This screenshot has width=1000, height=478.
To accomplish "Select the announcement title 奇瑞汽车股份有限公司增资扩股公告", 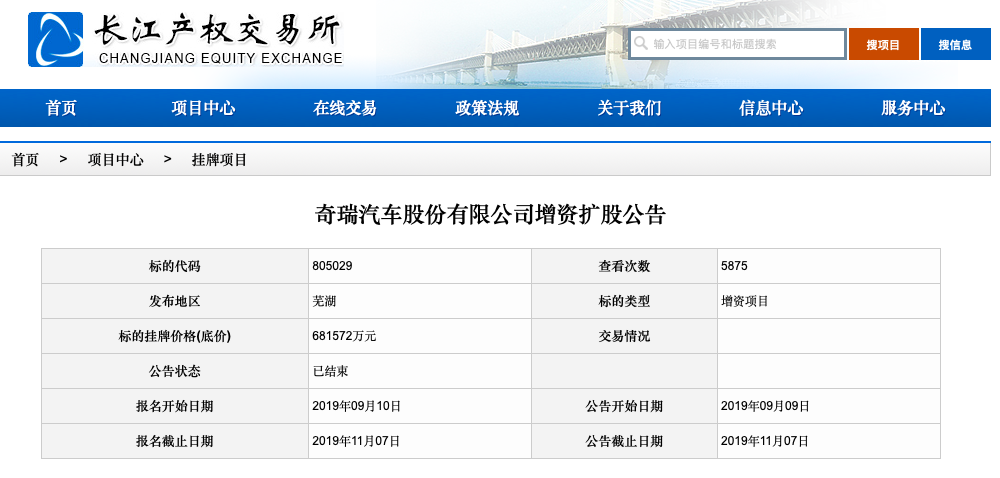I will (x=490, y=215).
